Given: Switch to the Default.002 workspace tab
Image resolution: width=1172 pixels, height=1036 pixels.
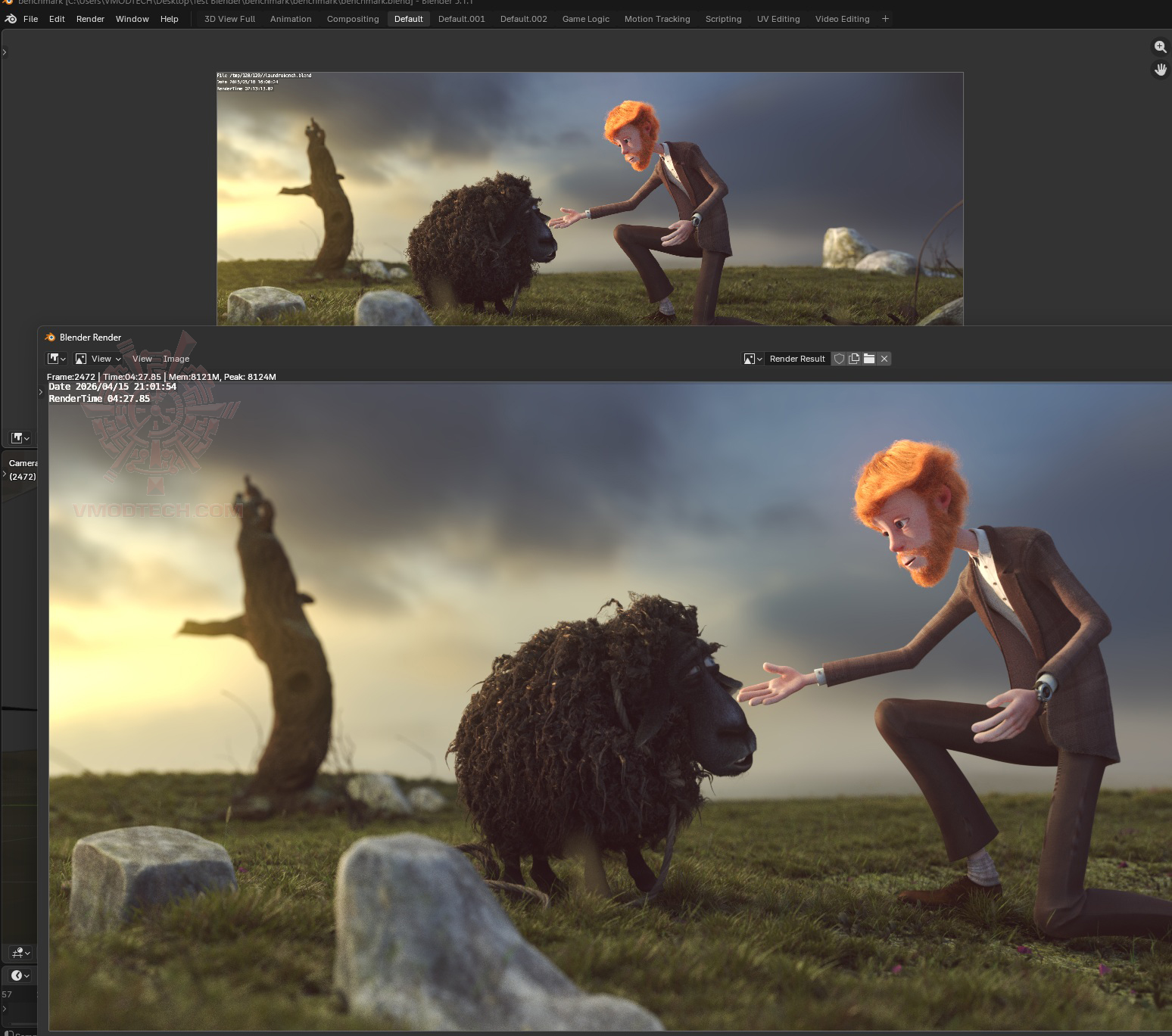Looking at the screenshot, I should (x=524, y=19).
